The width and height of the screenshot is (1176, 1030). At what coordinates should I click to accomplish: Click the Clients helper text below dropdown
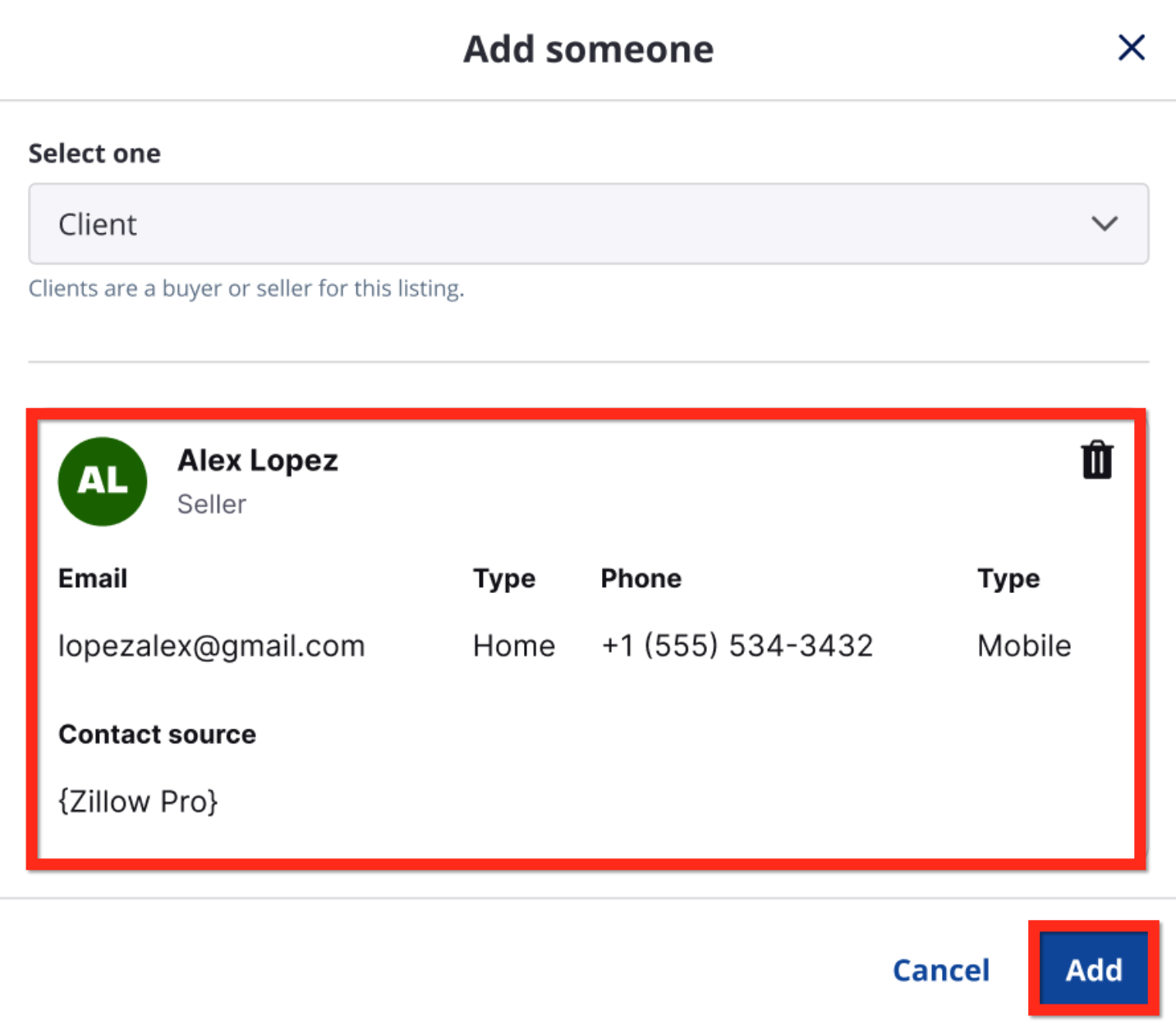(246, 289)
